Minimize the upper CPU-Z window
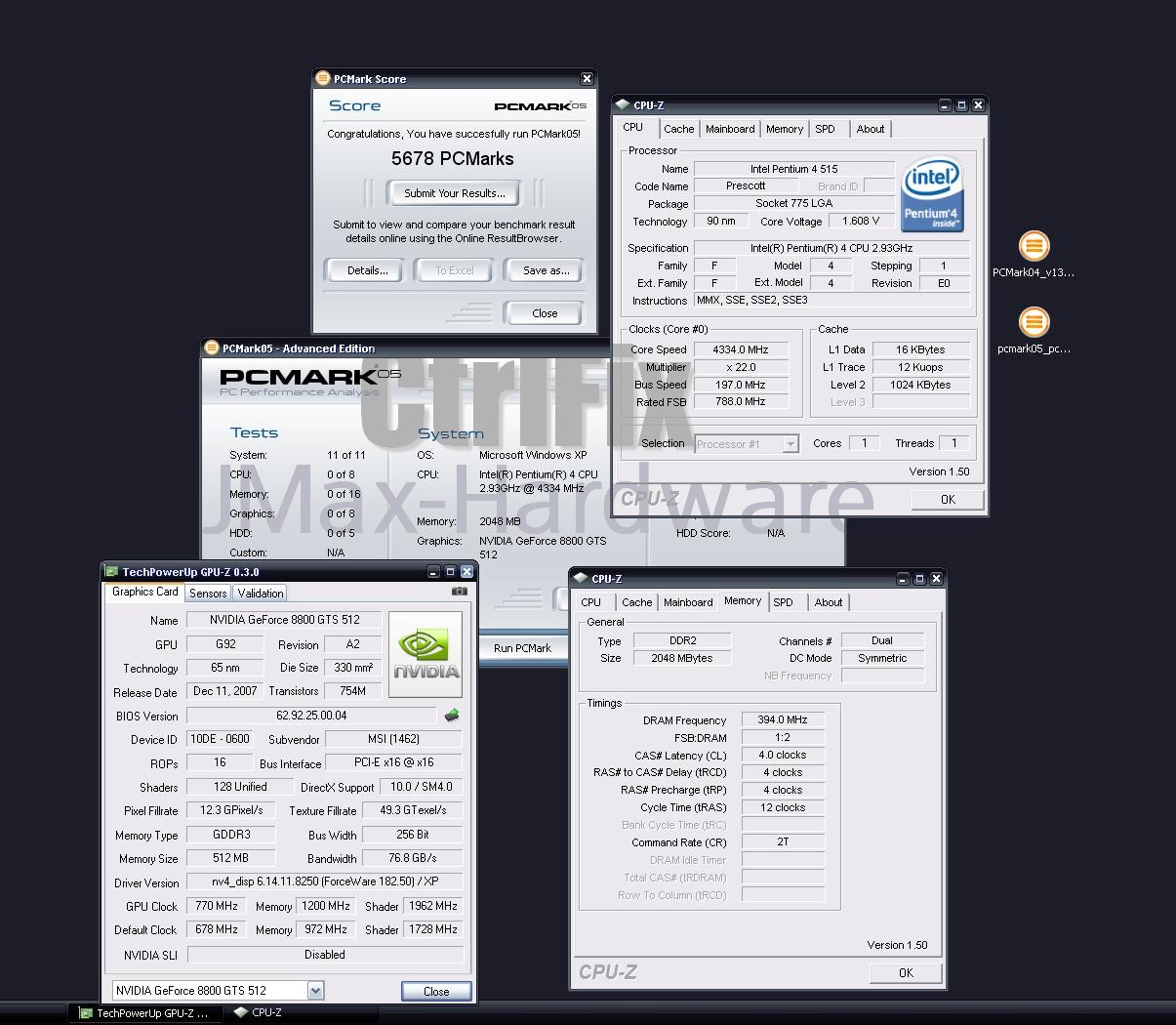The image size is (1176, 1025). coord(945,105)
